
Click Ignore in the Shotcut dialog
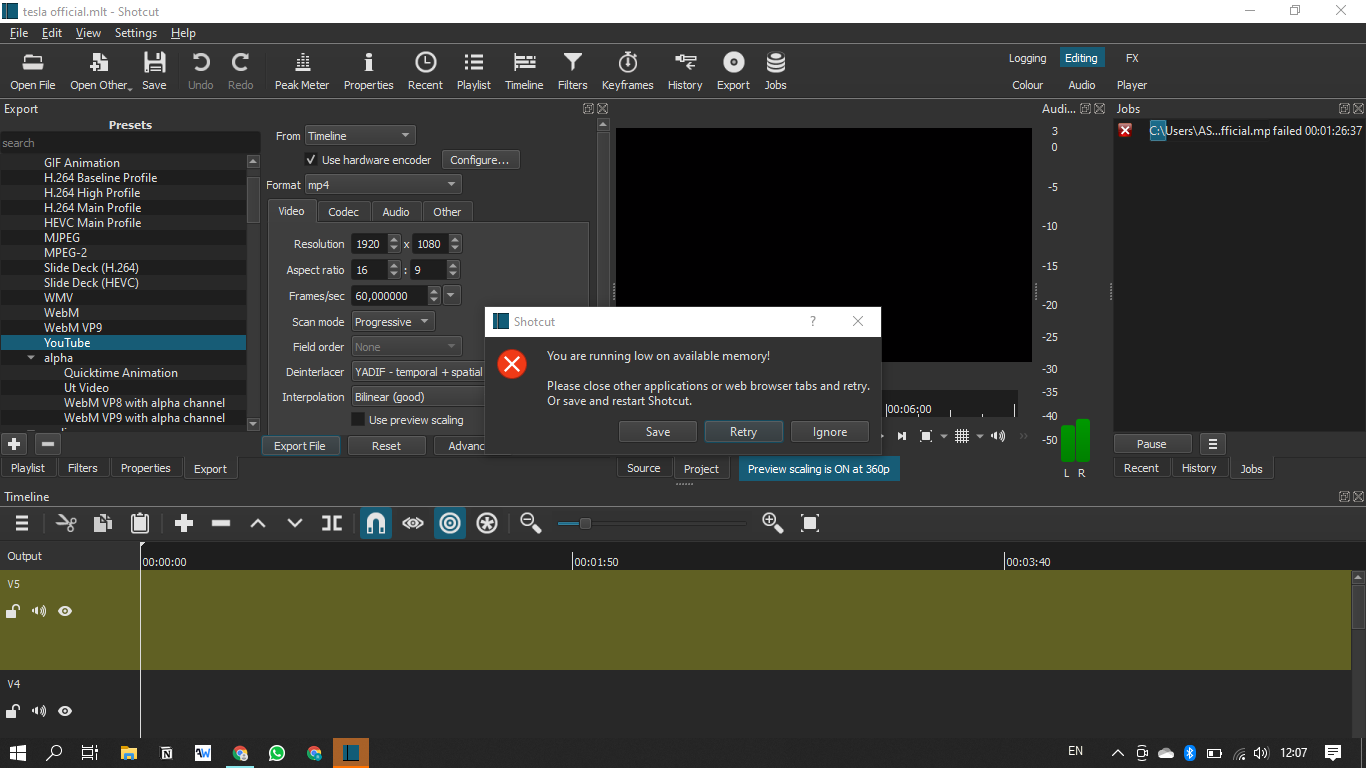pyautogui.click(x=830, y=432)
